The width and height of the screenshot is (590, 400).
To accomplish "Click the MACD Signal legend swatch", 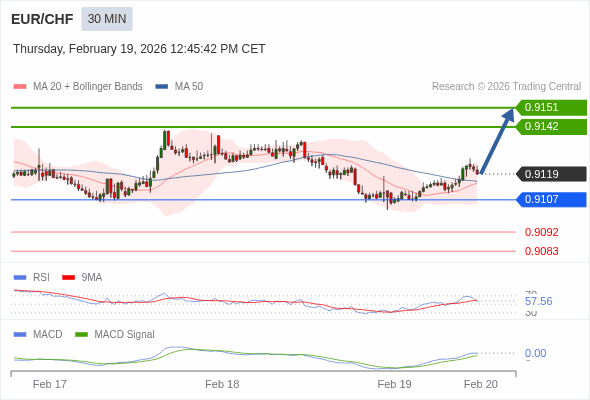I will click(x=81, y=335).
